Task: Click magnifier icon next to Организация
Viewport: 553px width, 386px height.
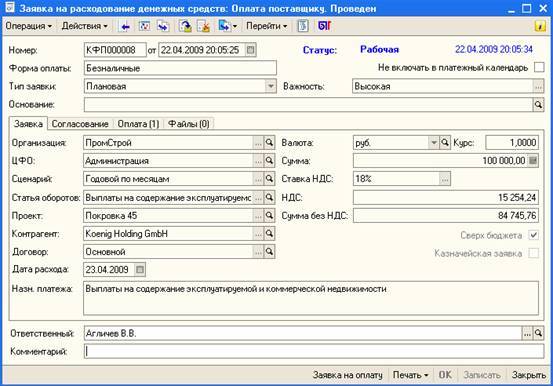Action: pyautogui.click(x=269, y=143)
